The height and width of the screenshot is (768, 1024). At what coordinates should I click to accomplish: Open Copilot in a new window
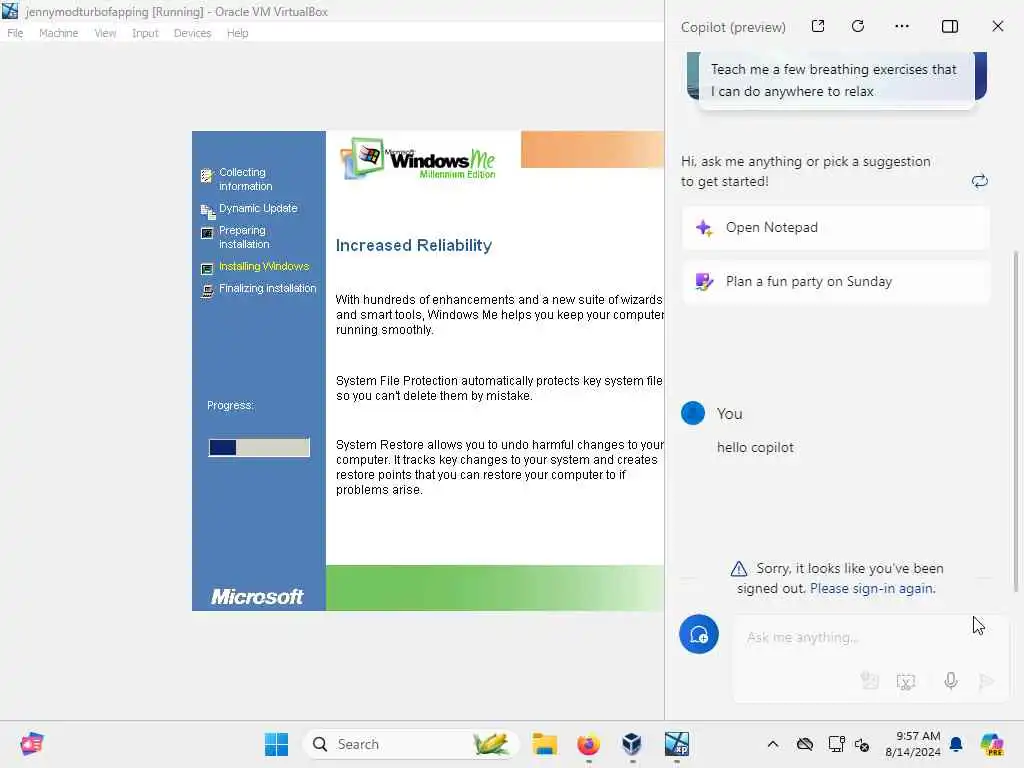point(818,26)
